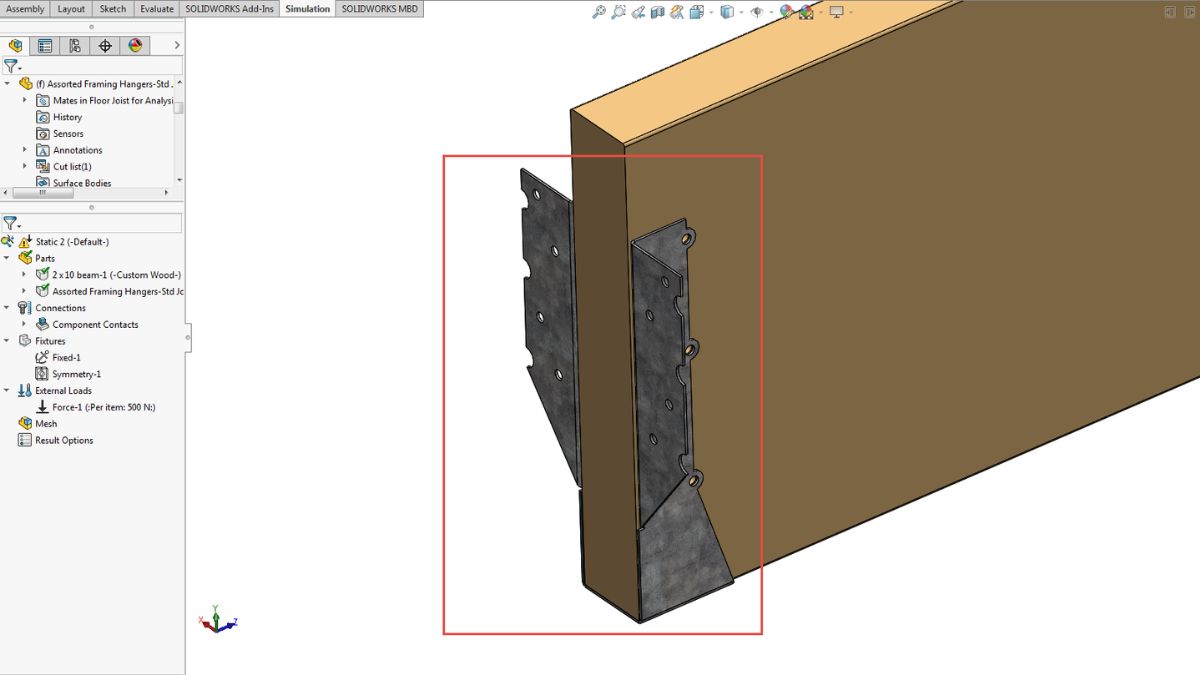Click the Edit Appearance color ball icon

coord(786,12)
